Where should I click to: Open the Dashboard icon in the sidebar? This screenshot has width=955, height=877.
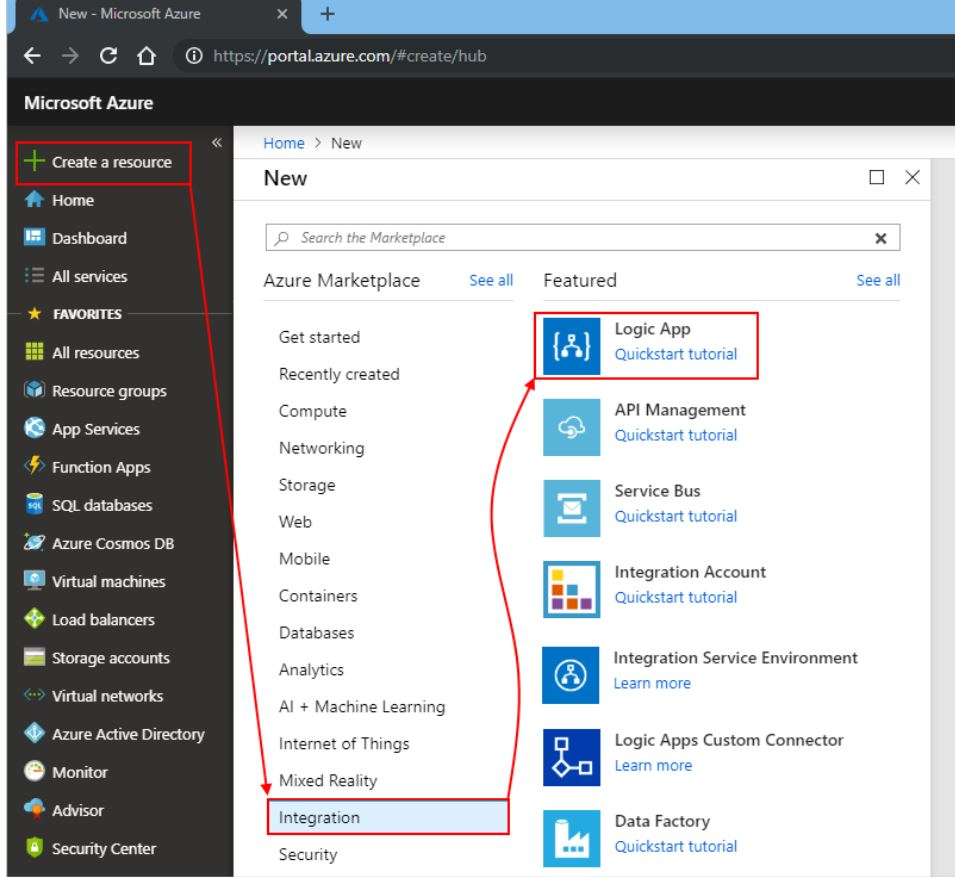pos(34,237)
